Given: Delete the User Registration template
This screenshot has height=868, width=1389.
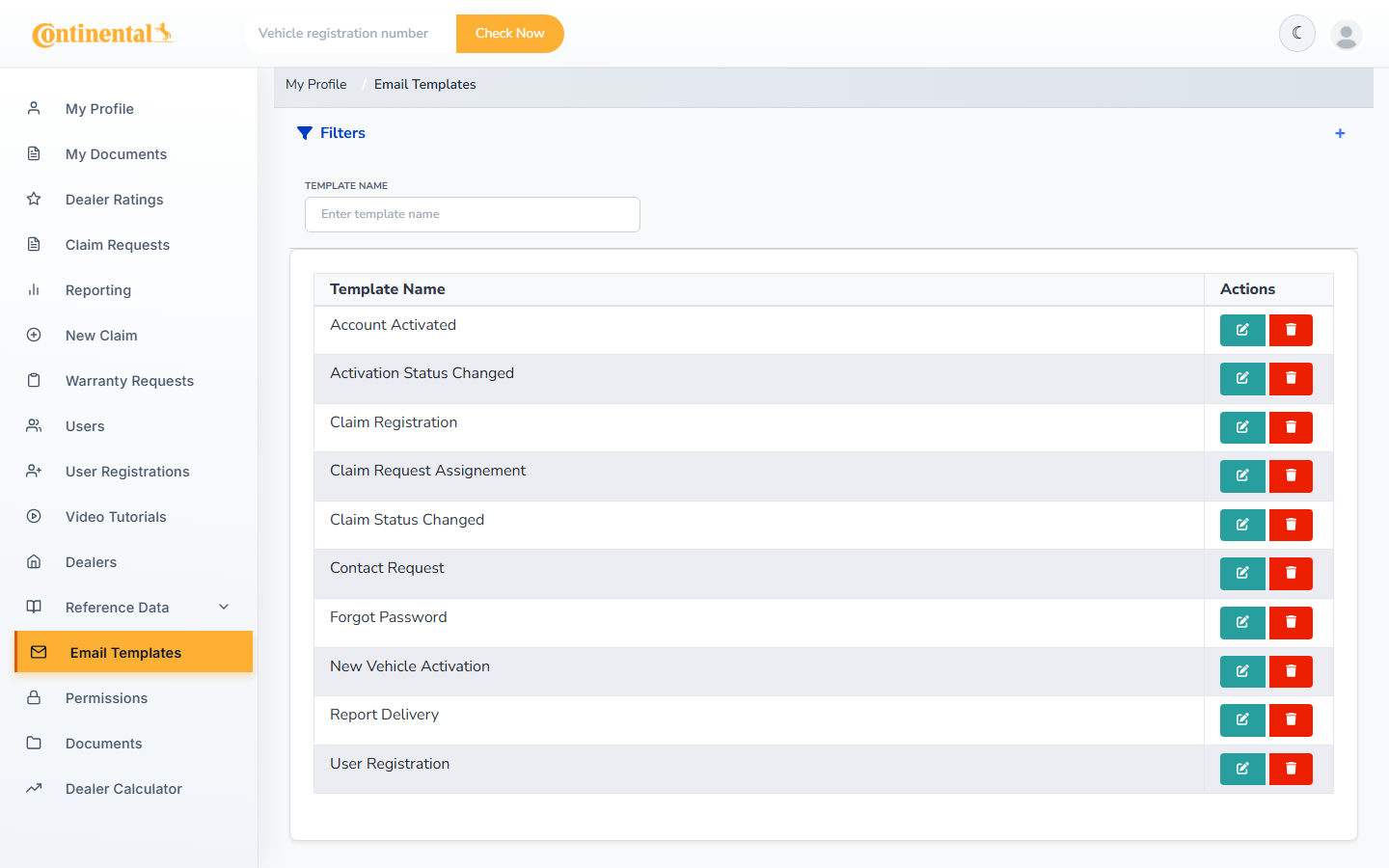Looking at the screenshot, I should [1291, 769].
